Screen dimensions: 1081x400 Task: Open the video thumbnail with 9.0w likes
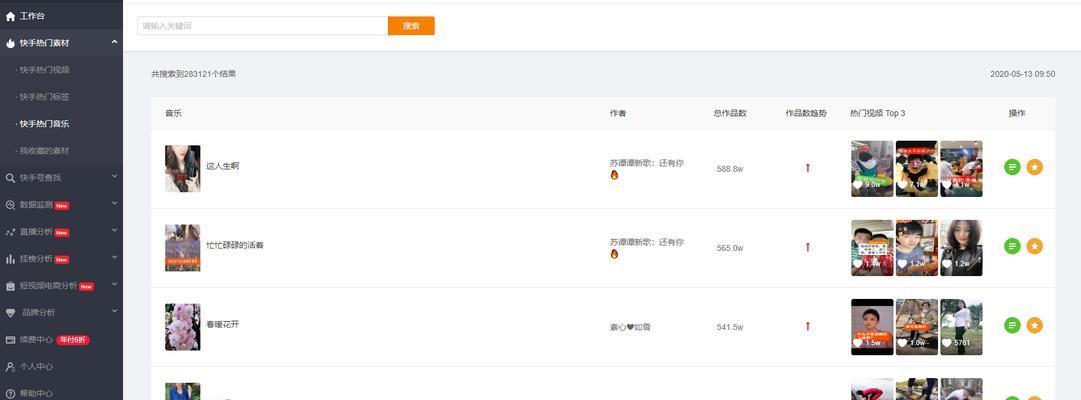[x=872, y=169]
